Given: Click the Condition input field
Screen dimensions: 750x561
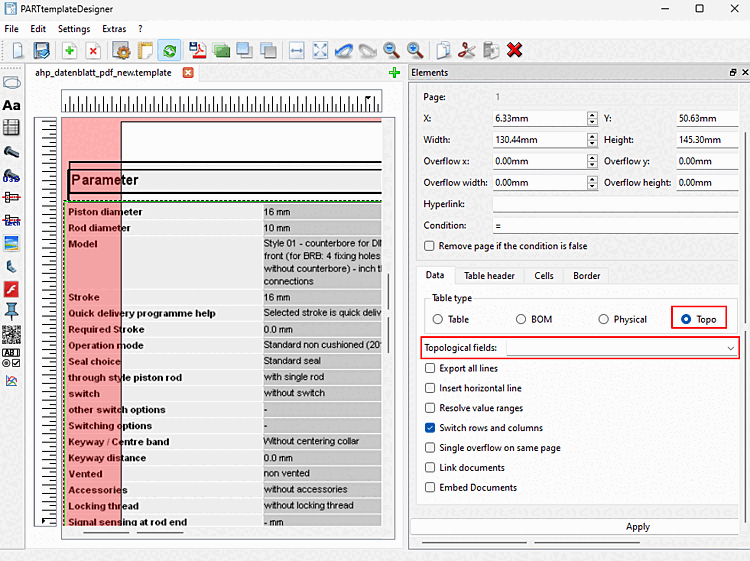Looking at the screenshot, I should pos(616,226).
